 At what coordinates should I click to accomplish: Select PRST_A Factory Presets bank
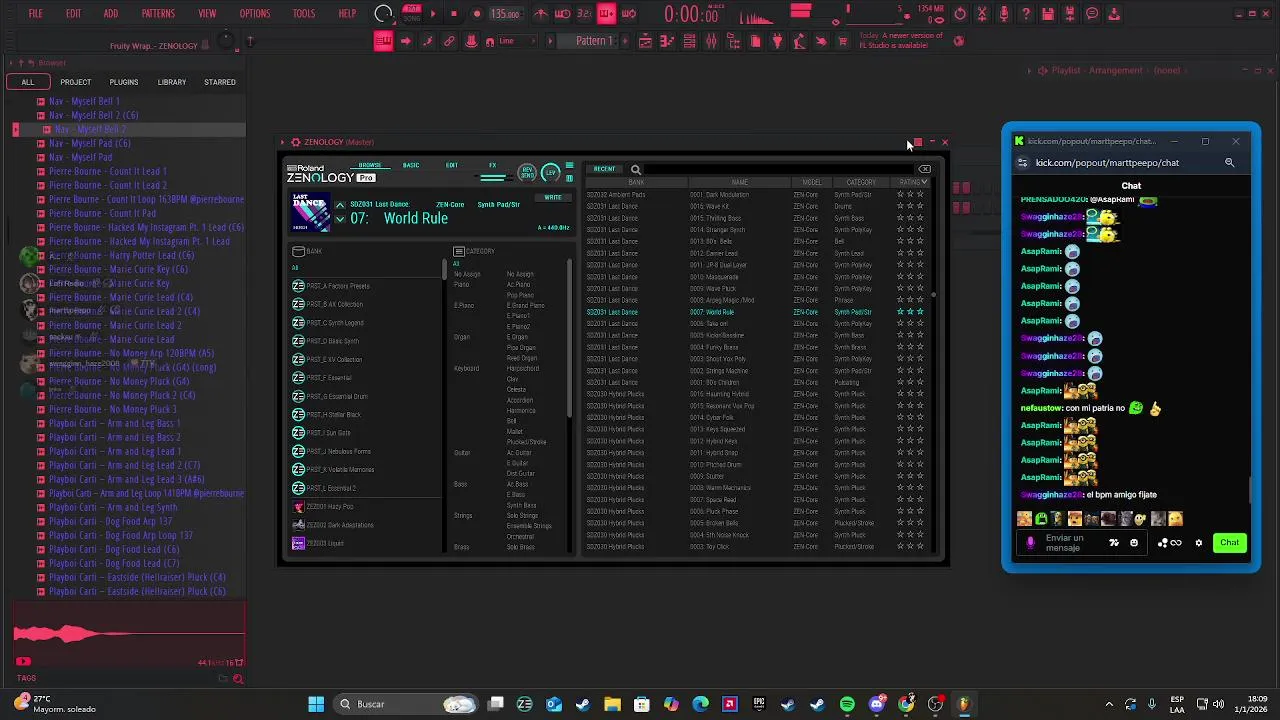pos(366,286)
